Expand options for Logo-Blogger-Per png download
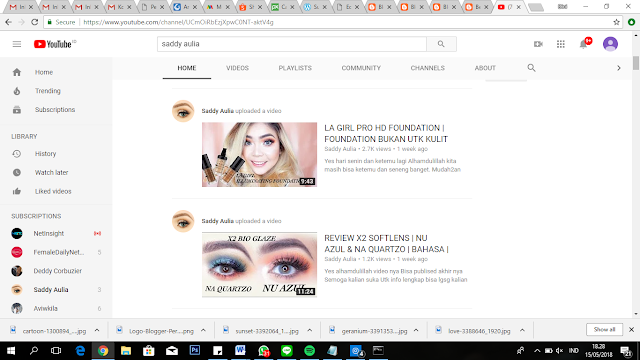This screenshot has height=360, width=640. [203, 331]
